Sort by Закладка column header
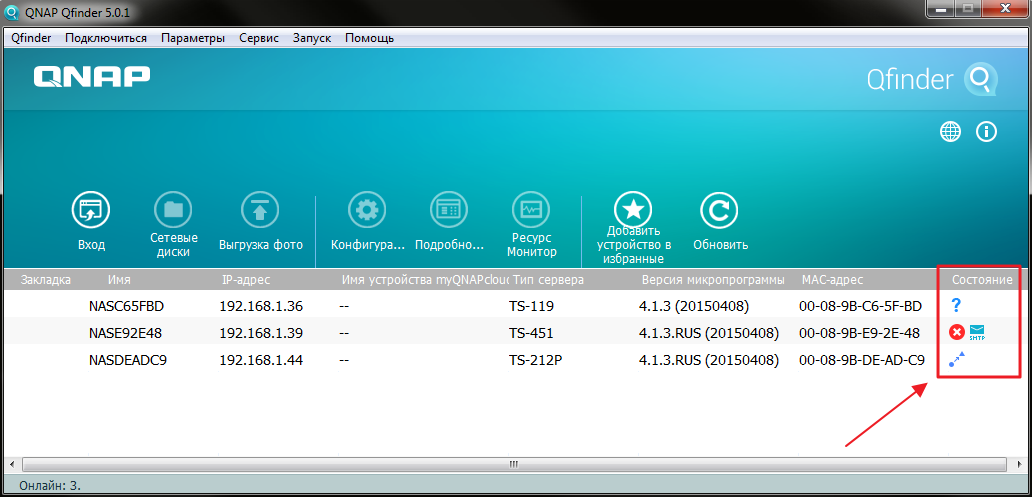 click(45, 280)
